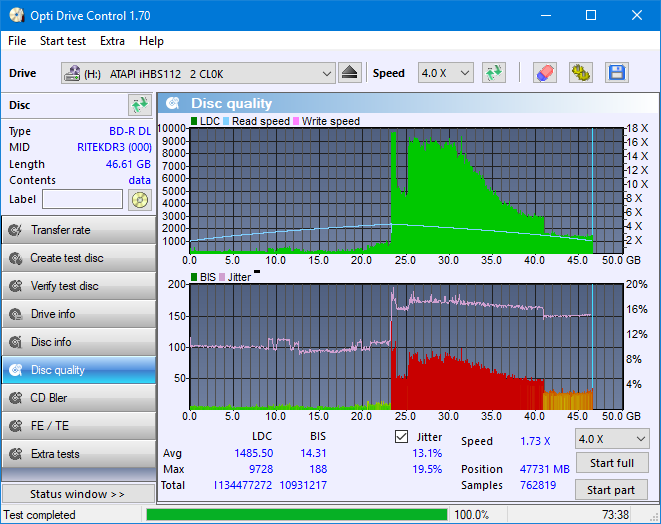Click the BIS average value 14.31

[x=313, y=453]
